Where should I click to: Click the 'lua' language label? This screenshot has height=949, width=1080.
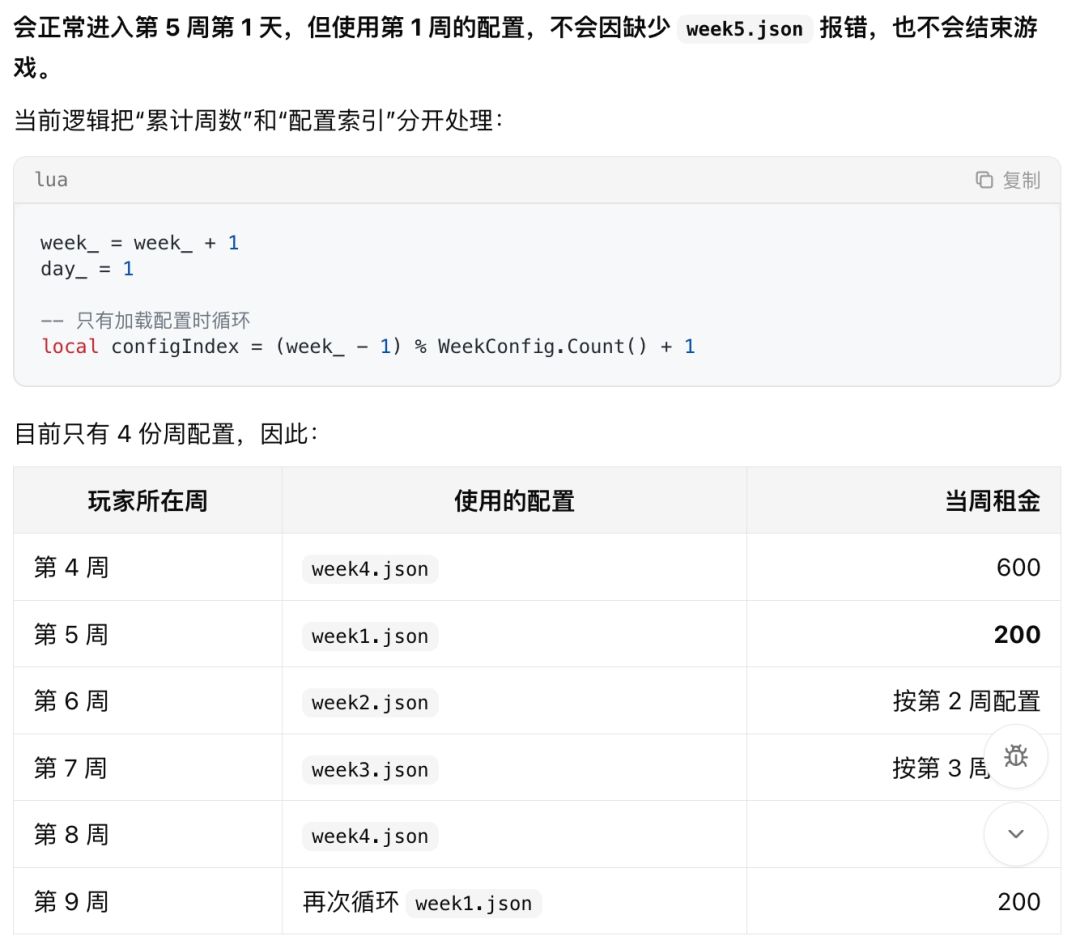tap(51, 180)
